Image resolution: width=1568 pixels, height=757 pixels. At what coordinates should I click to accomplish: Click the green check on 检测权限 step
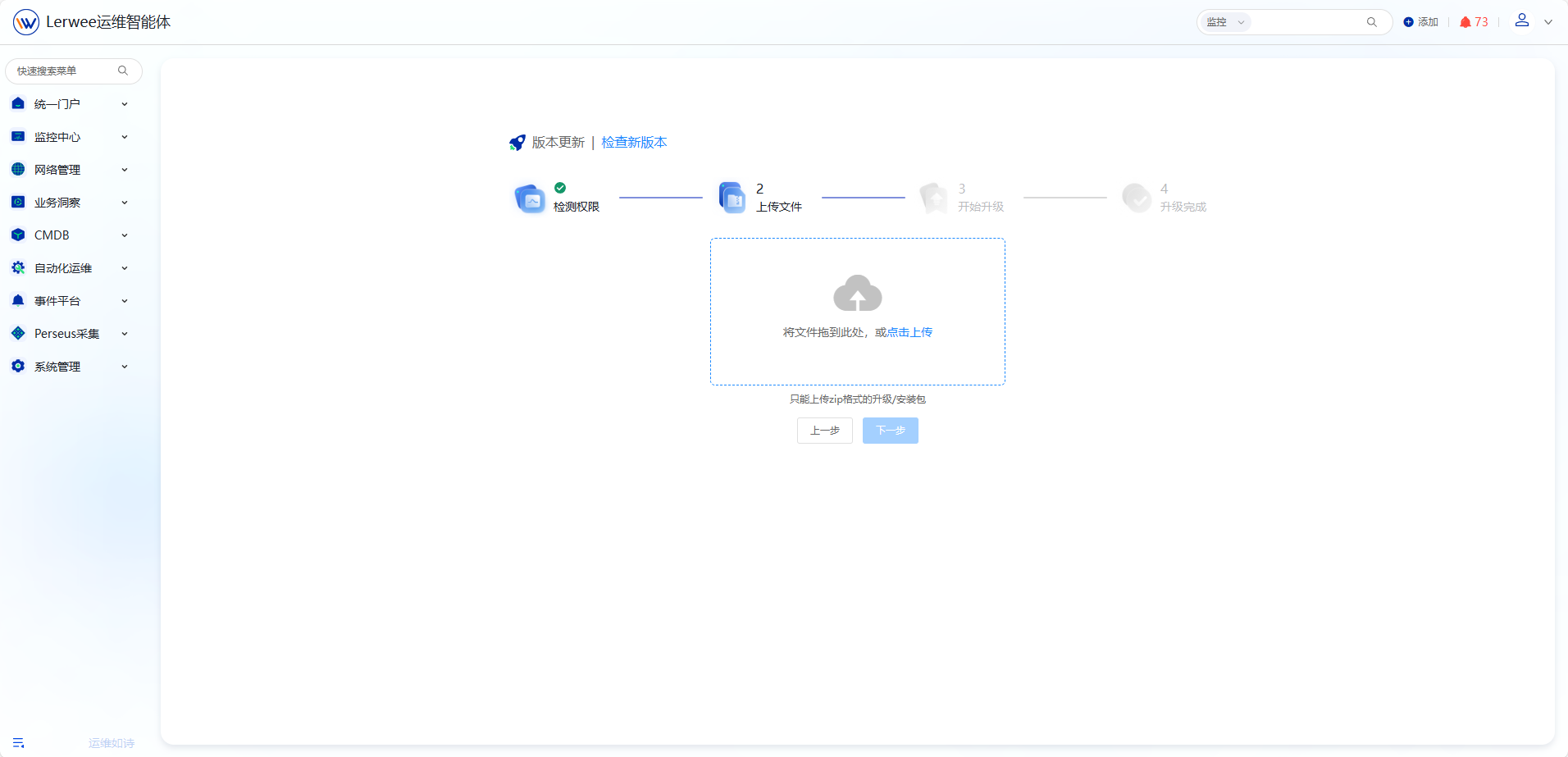click(x=560, y=188)
